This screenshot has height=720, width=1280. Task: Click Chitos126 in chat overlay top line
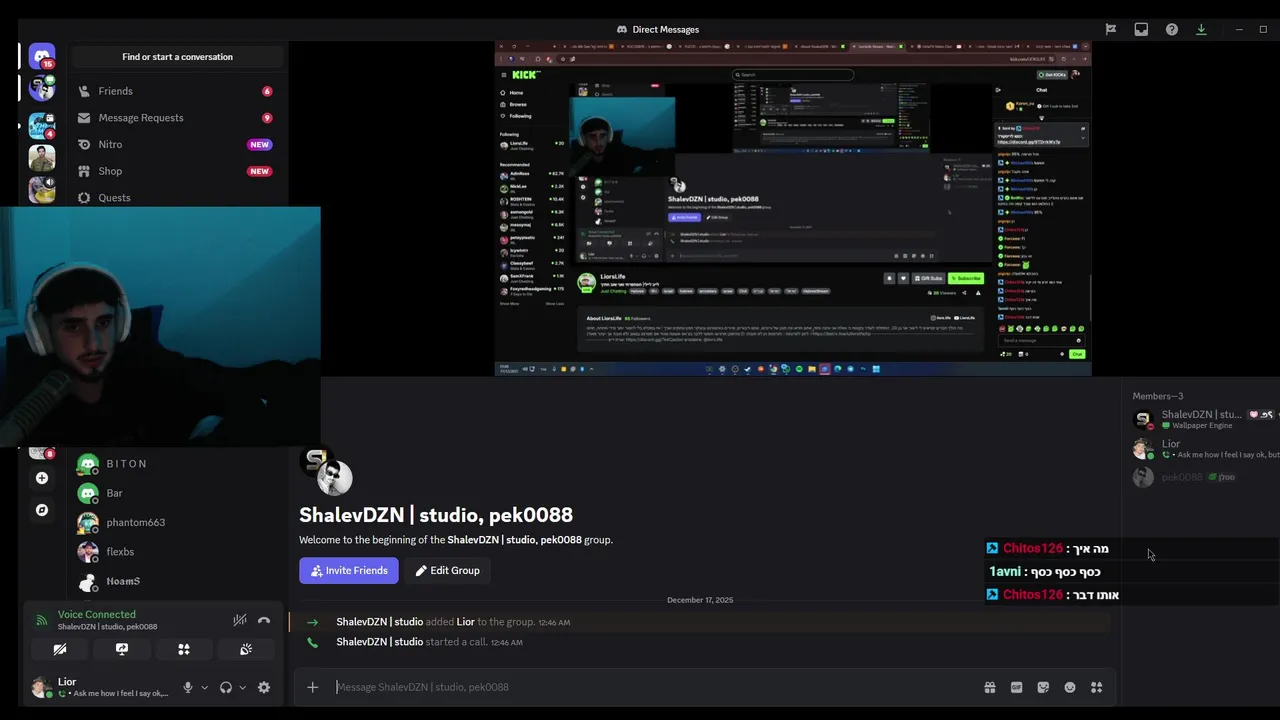click(1032, 548)
